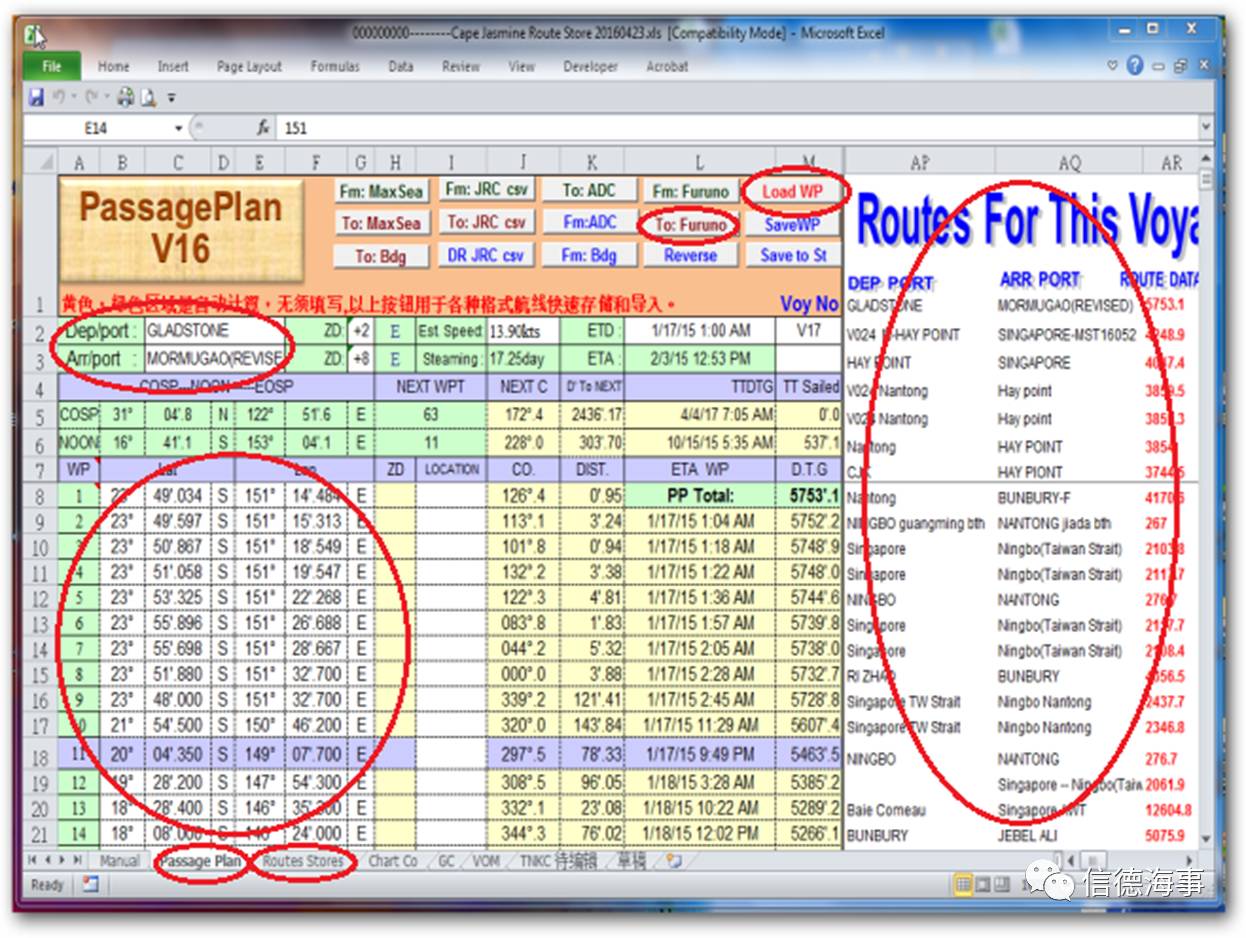The image size is (1246, 938).
Task: Open the File tab
Action: coord(52,66)
